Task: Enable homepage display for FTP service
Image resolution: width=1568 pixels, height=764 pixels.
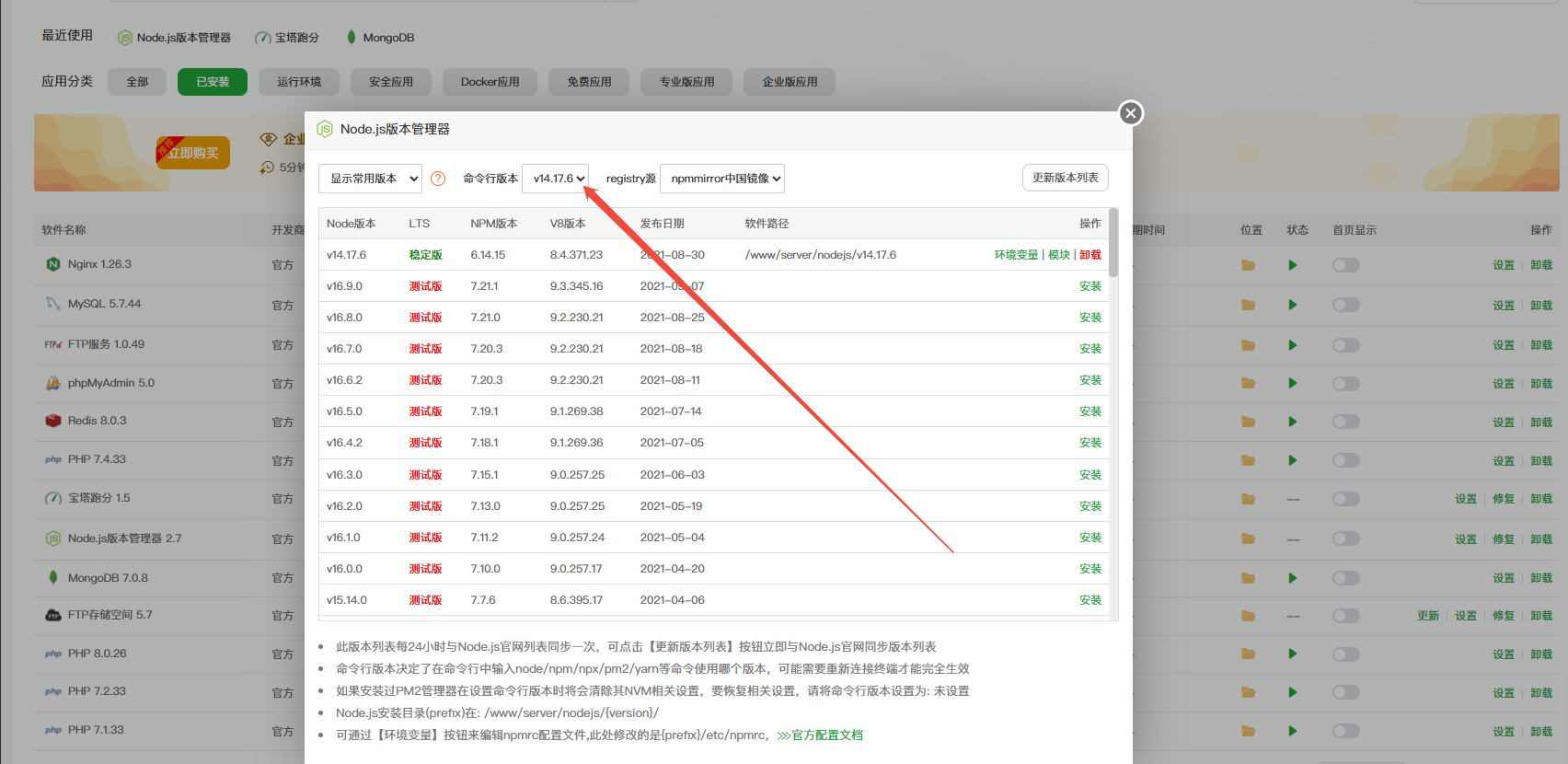Action: tap(1345, 345)
